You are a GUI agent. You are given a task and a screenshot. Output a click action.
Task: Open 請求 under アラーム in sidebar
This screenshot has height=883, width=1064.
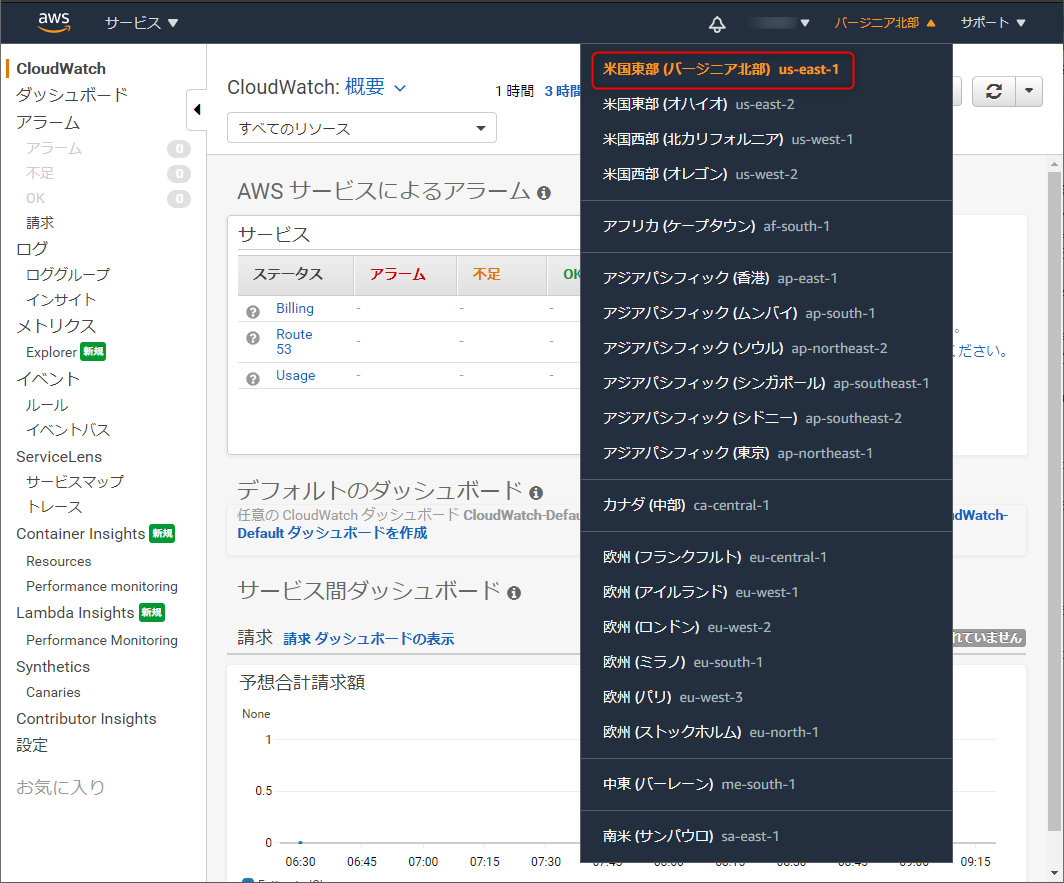click(x=39, y=223)
